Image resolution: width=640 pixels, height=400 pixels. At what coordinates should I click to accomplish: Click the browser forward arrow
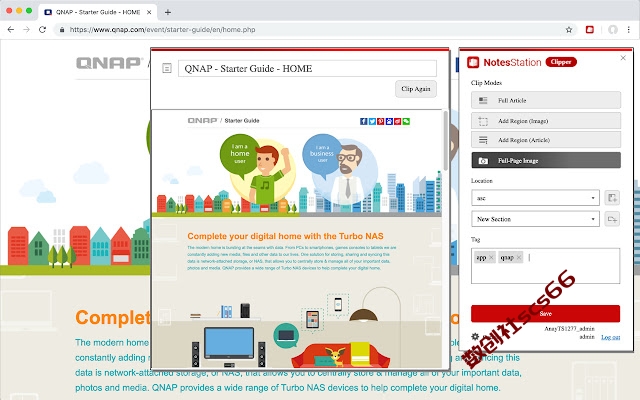(x=27, y=29)
